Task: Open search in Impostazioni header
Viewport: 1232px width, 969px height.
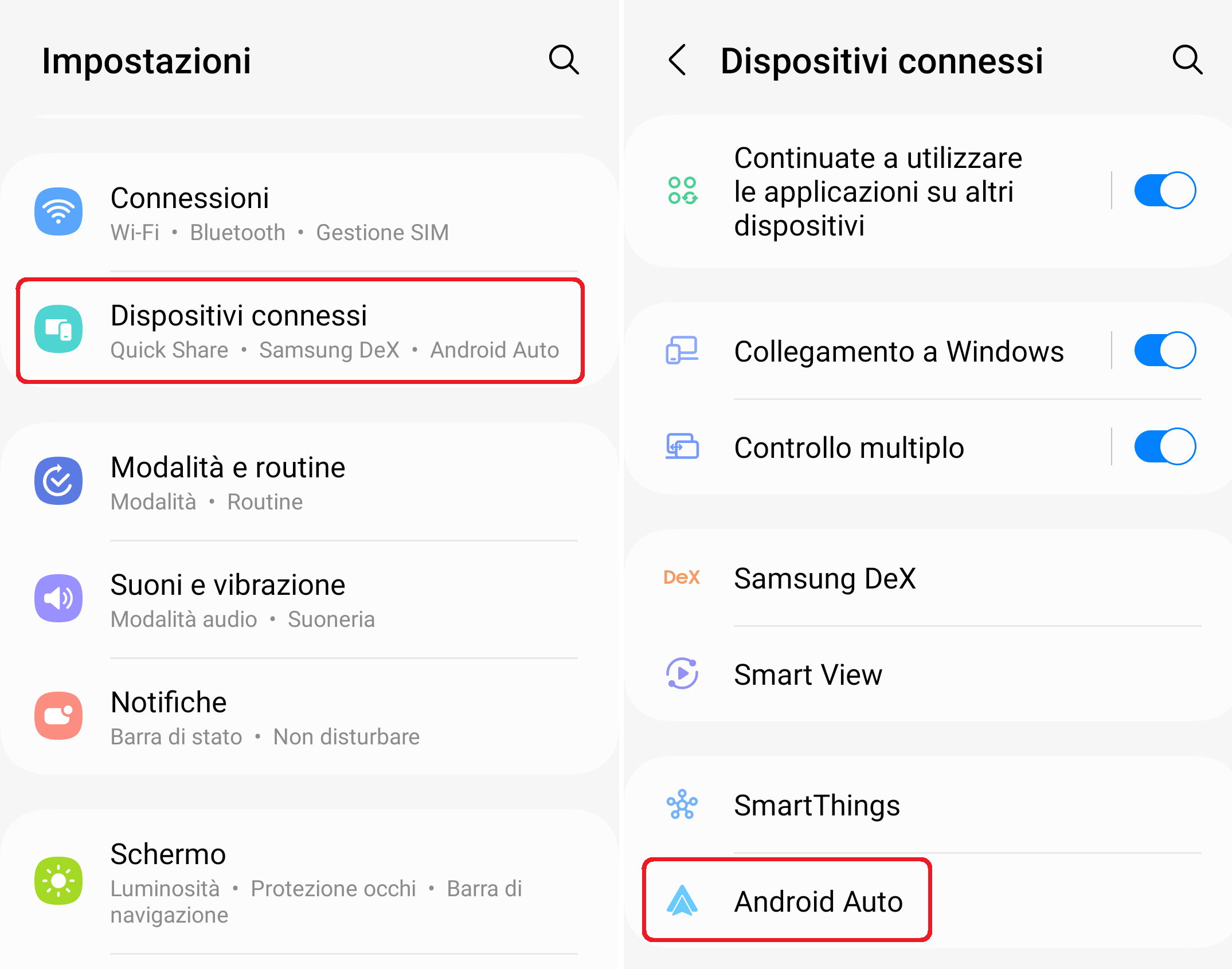Action: click(x=564, y=60)
